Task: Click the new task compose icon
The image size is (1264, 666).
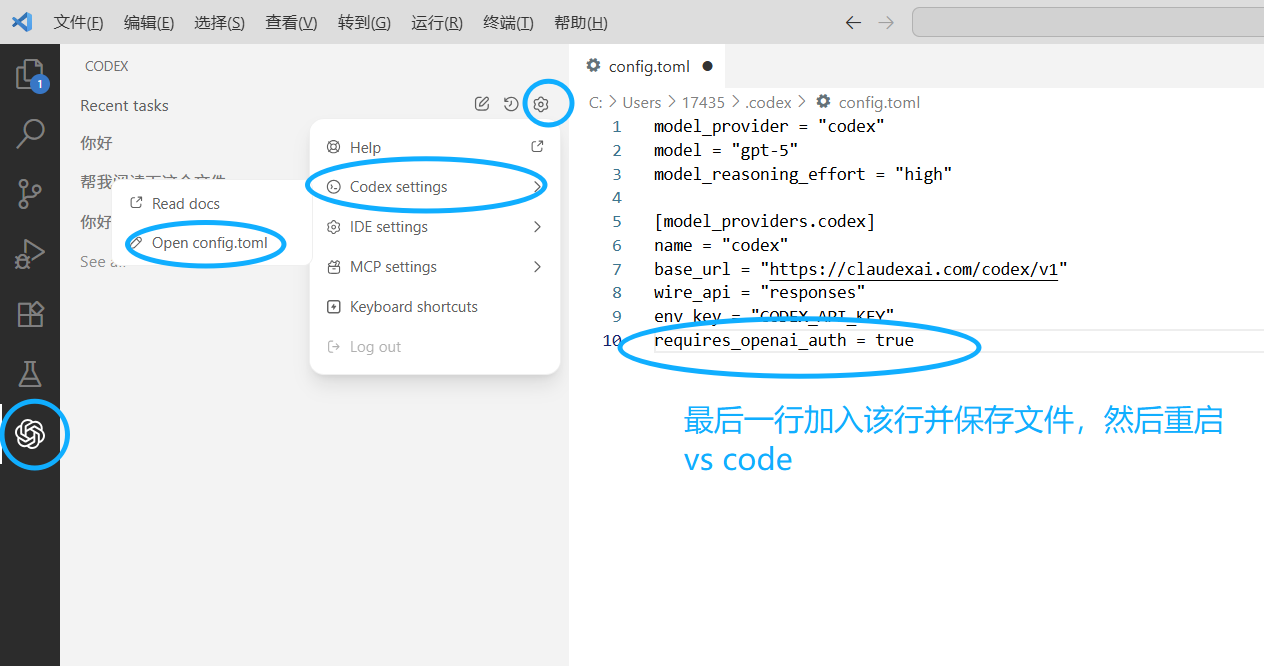Action: pyautogui.click(x=482, y=104)
